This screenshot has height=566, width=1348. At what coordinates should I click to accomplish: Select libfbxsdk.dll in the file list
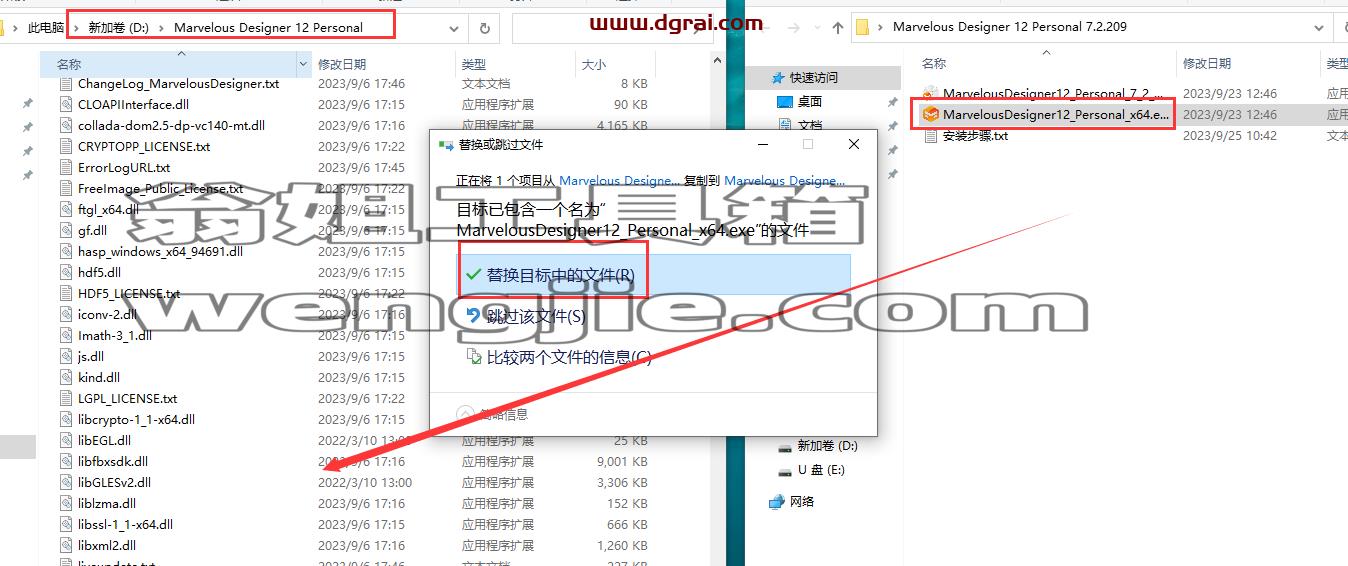[113, 461]
